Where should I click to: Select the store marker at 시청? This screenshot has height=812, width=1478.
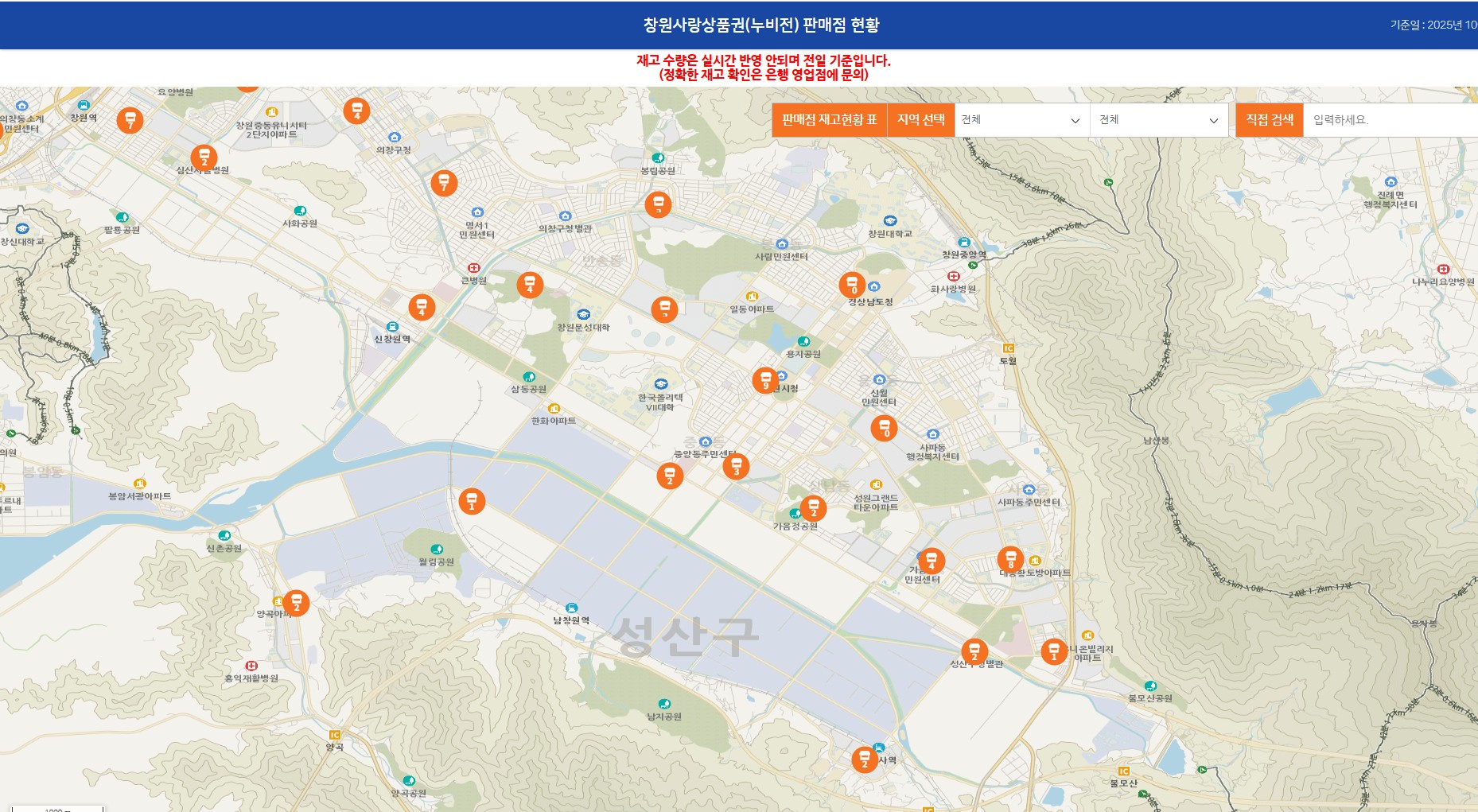765,380
